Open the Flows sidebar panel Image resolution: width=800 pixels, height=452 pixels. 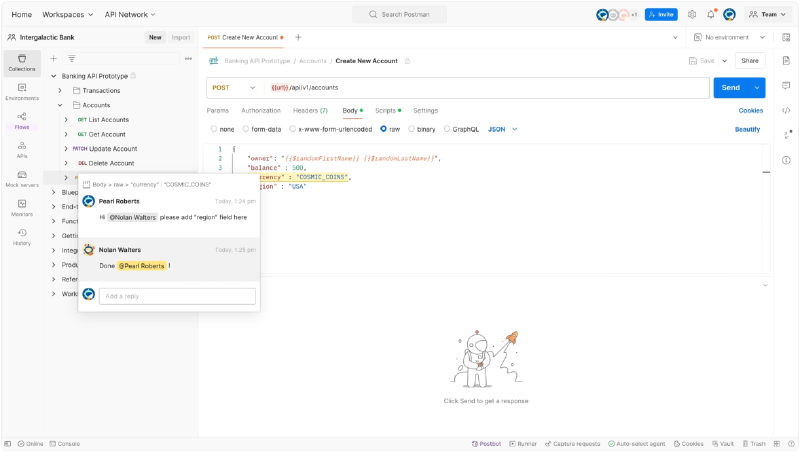coord(22,121)
